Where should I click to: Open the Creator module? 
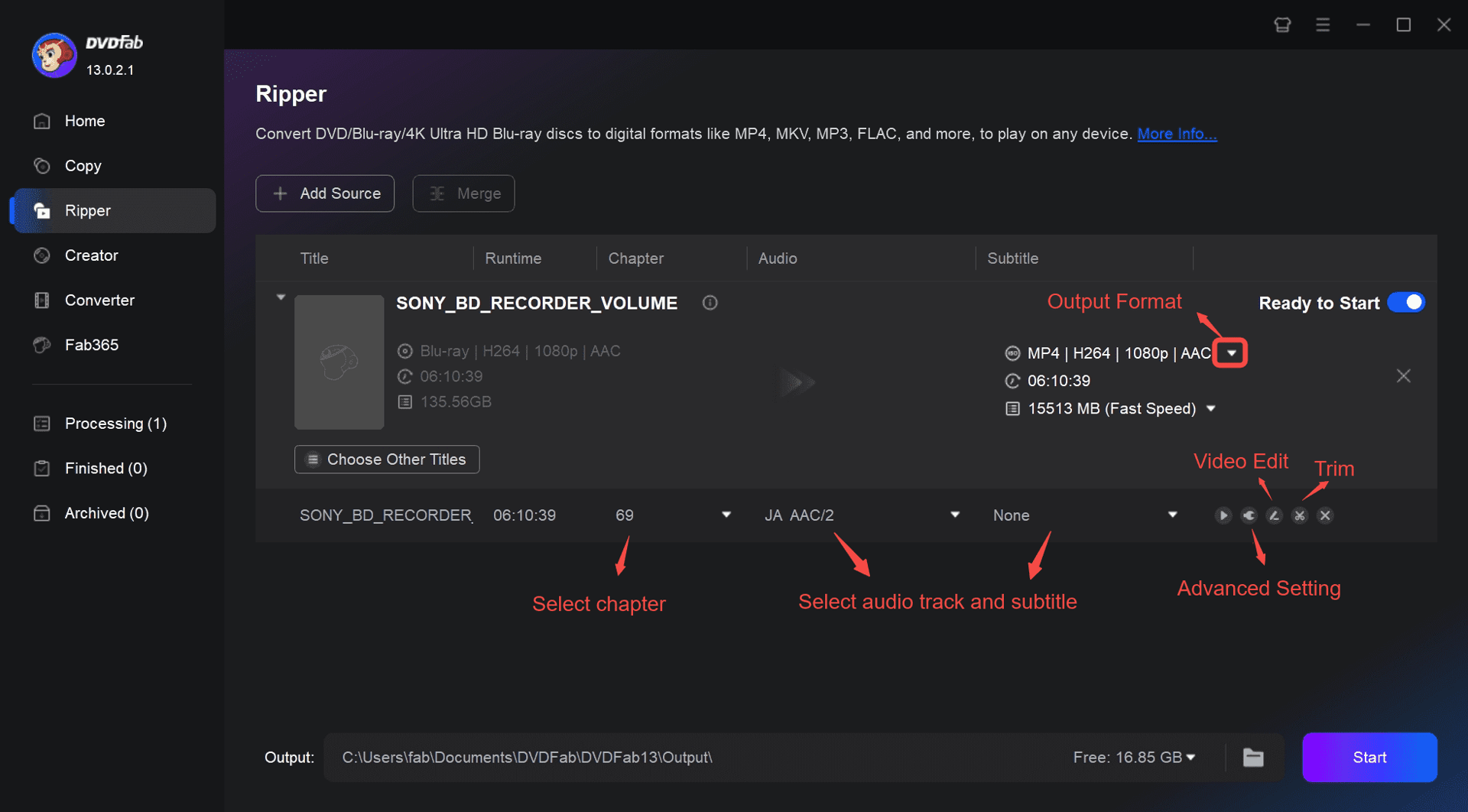[x=91, y=255]
